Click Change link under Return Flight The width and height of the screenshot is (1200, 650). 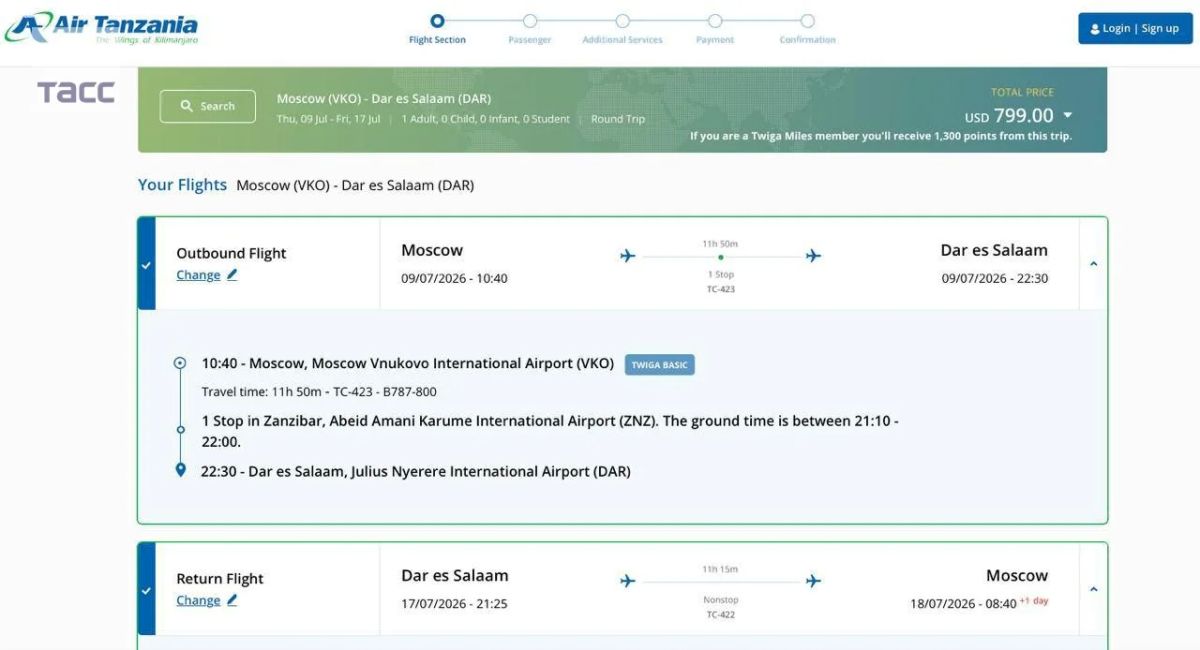coord(198,600)
